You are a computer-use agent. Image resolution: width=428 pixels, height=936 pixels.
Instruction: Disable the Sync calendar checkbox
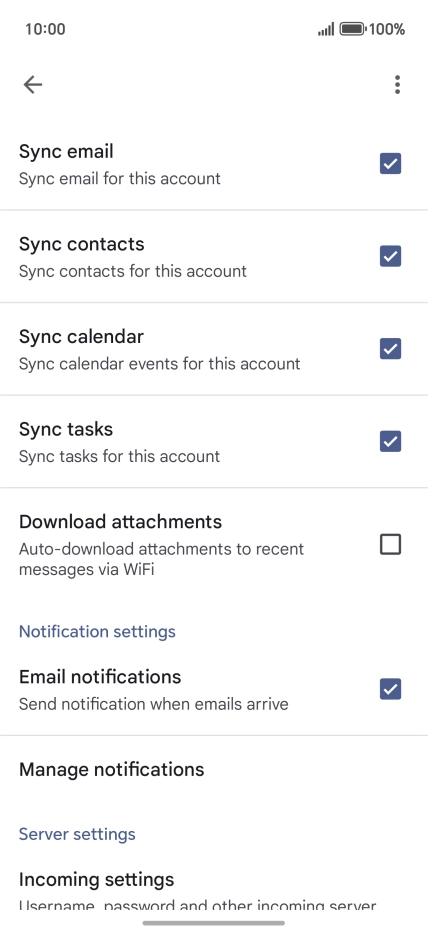point(390,349)
